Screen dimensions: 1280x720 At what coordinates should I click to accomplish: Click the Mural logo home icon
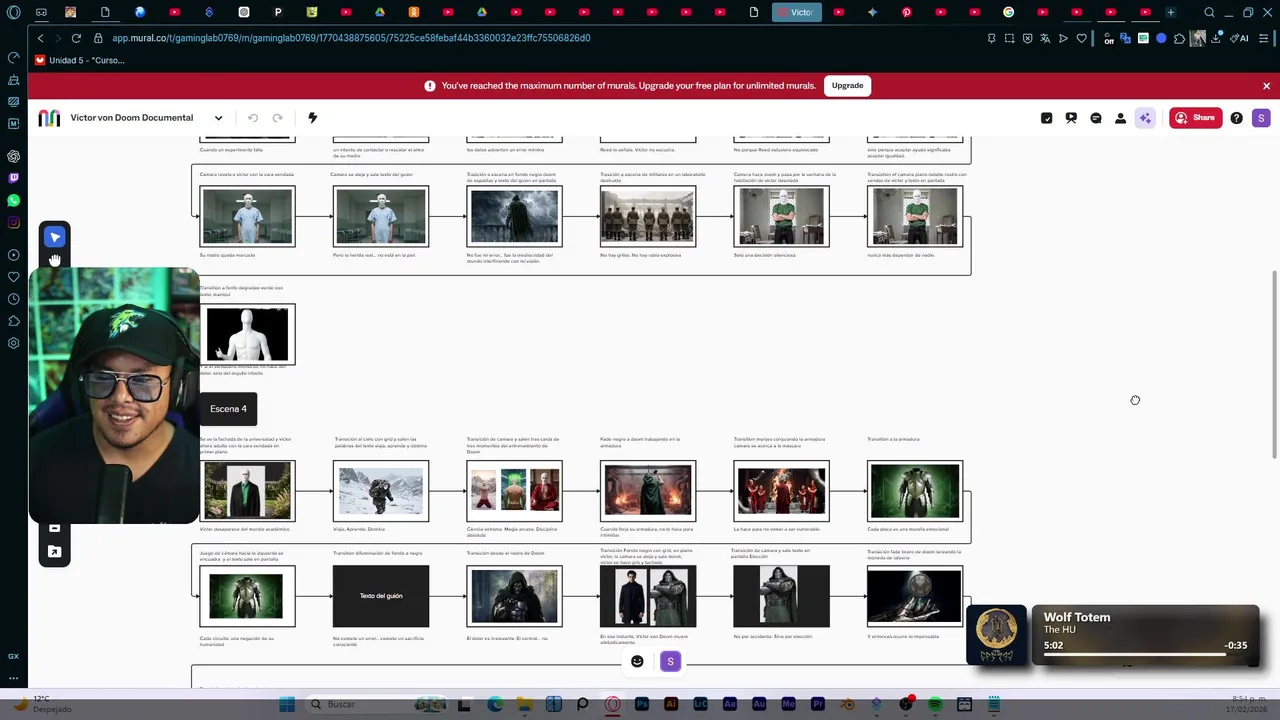pos(49,118)
